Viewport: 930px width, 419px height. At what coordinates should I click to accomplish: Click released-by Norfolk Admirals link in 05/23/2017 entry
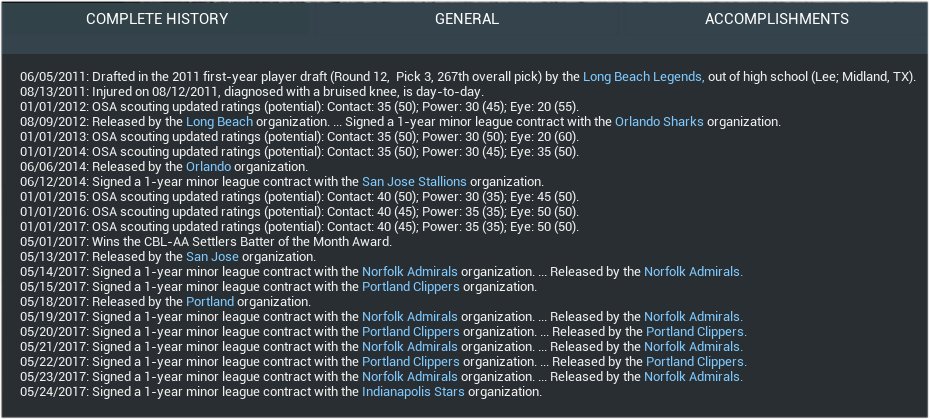[693, 377]
